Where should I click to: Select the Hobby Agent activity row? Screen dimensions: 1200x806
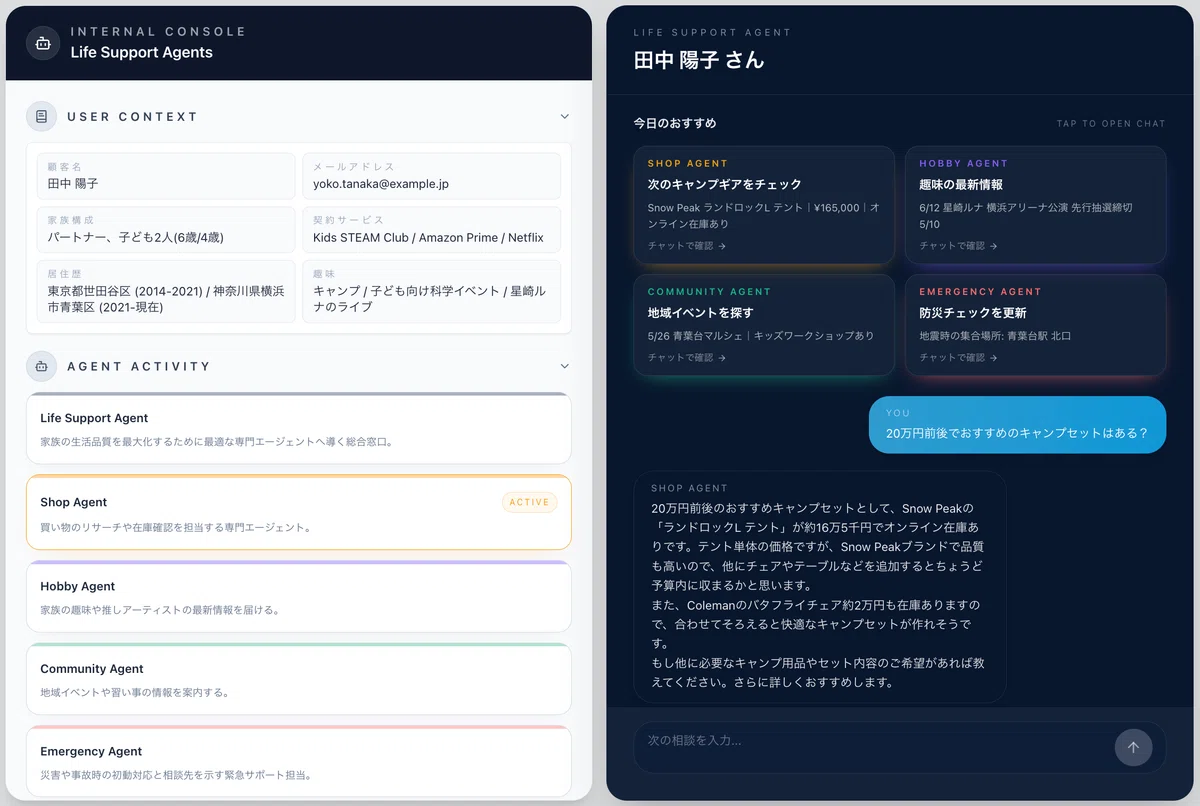tap(299, 596)
